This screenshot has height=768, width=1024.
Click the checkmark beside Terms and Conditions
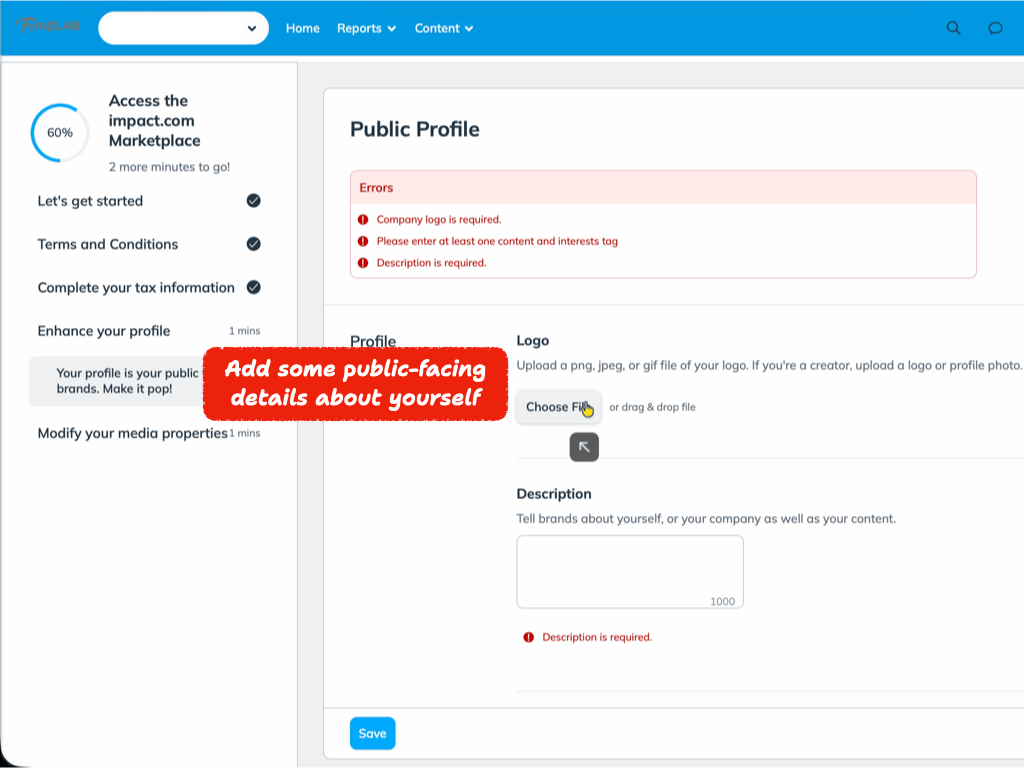coord(253,244)
